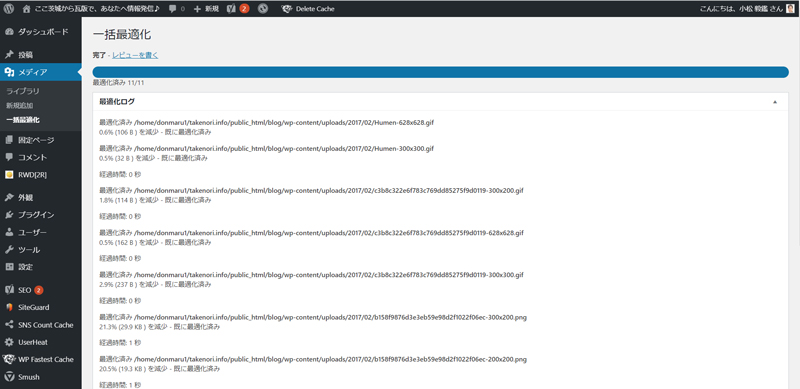Select the b158f987...-300x200.png log path
The height and width of the screenshot is (389, 800).
[x=330, y=317]
